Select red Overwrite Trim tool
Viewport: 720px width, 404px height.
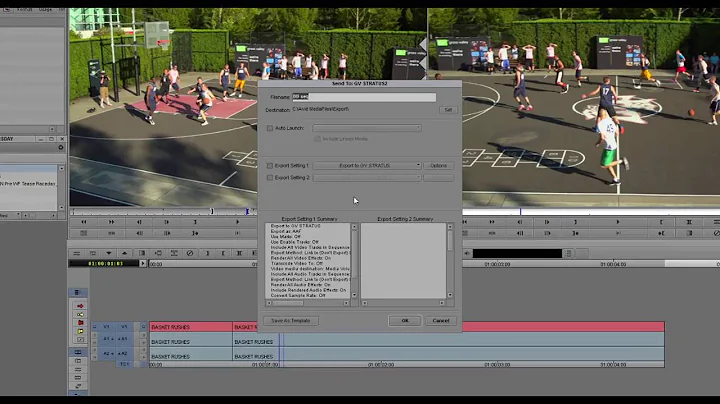[x=80, y=323]
